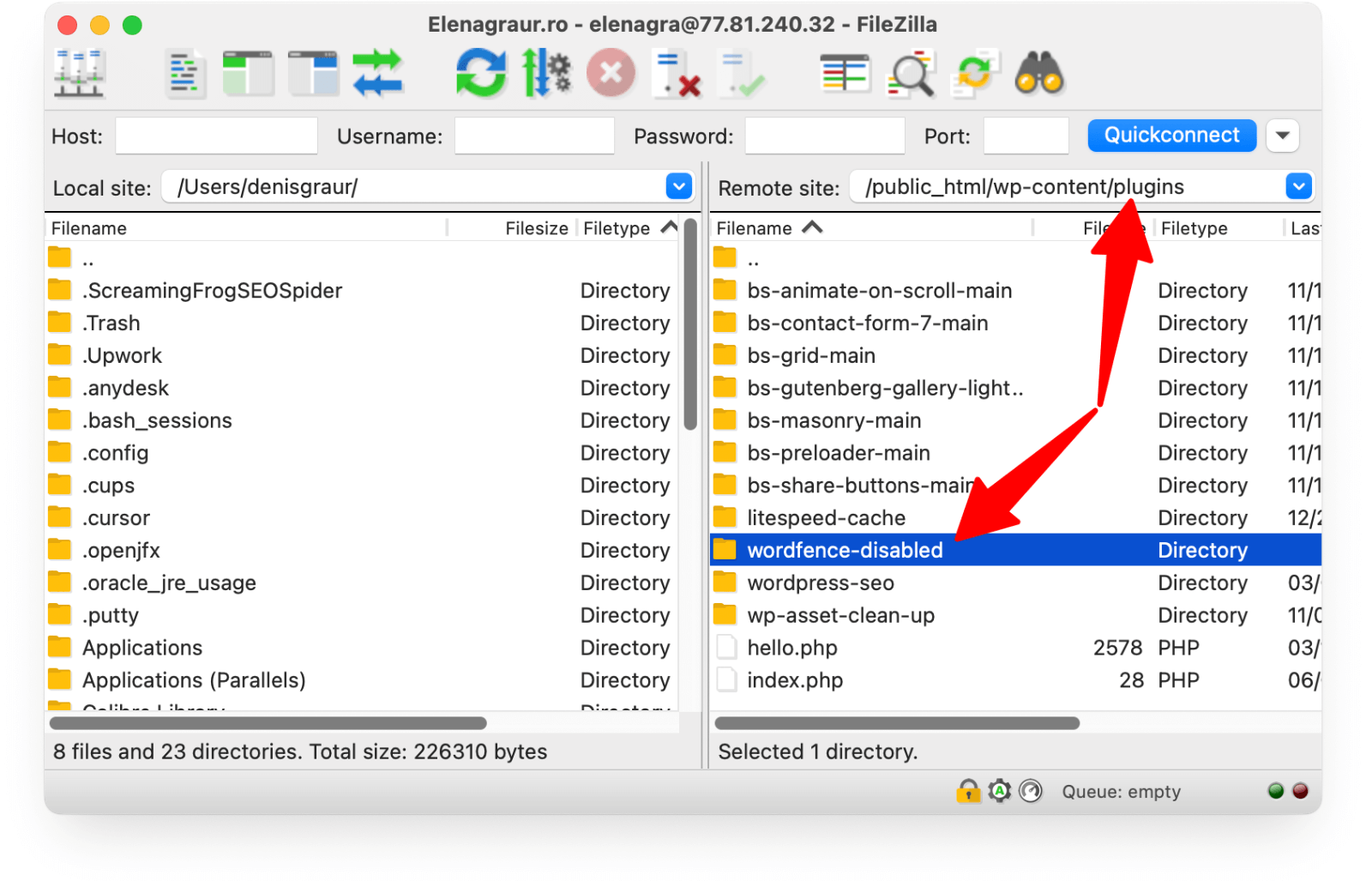Screen dimensions: 1372x881
Task: Open directory listing filters icon
Action: pyautogui.click(x=845, y=74)
